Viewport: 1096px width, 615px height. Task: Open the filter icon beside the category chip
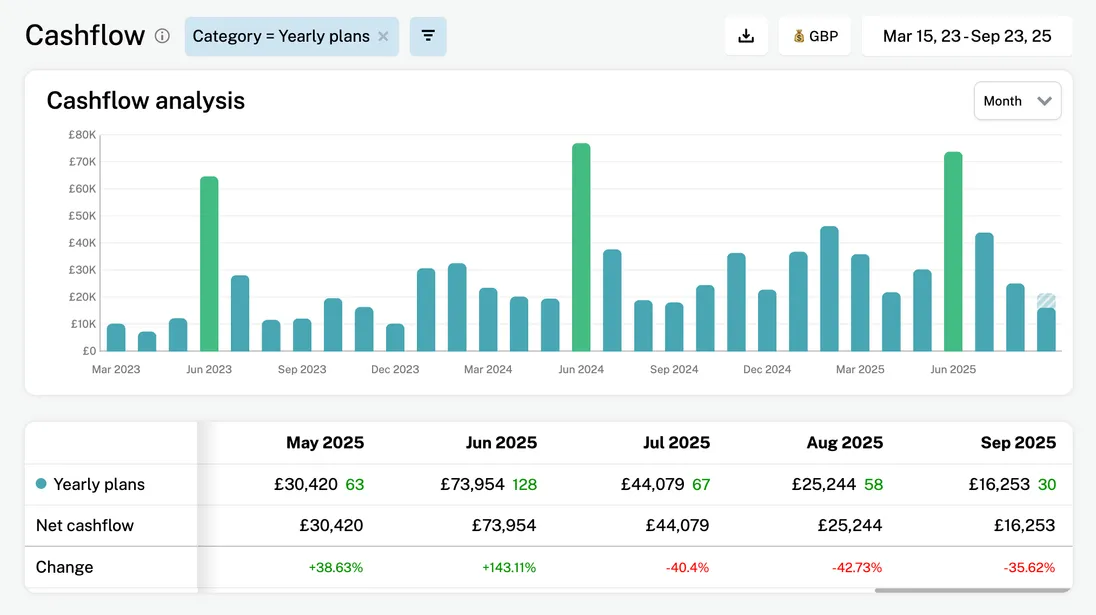(x=428, y=35)
